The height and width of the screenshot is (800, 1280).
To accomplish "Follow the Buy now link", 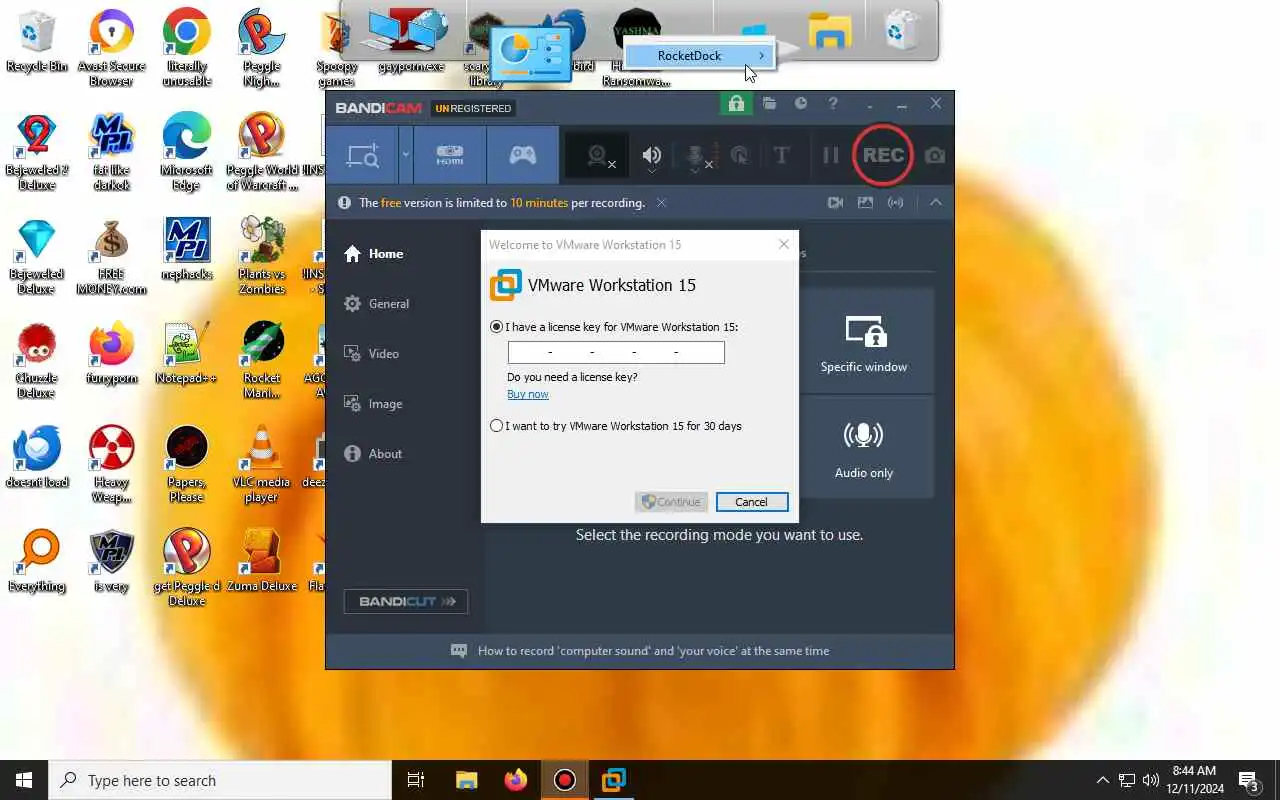I will (528, 394).
